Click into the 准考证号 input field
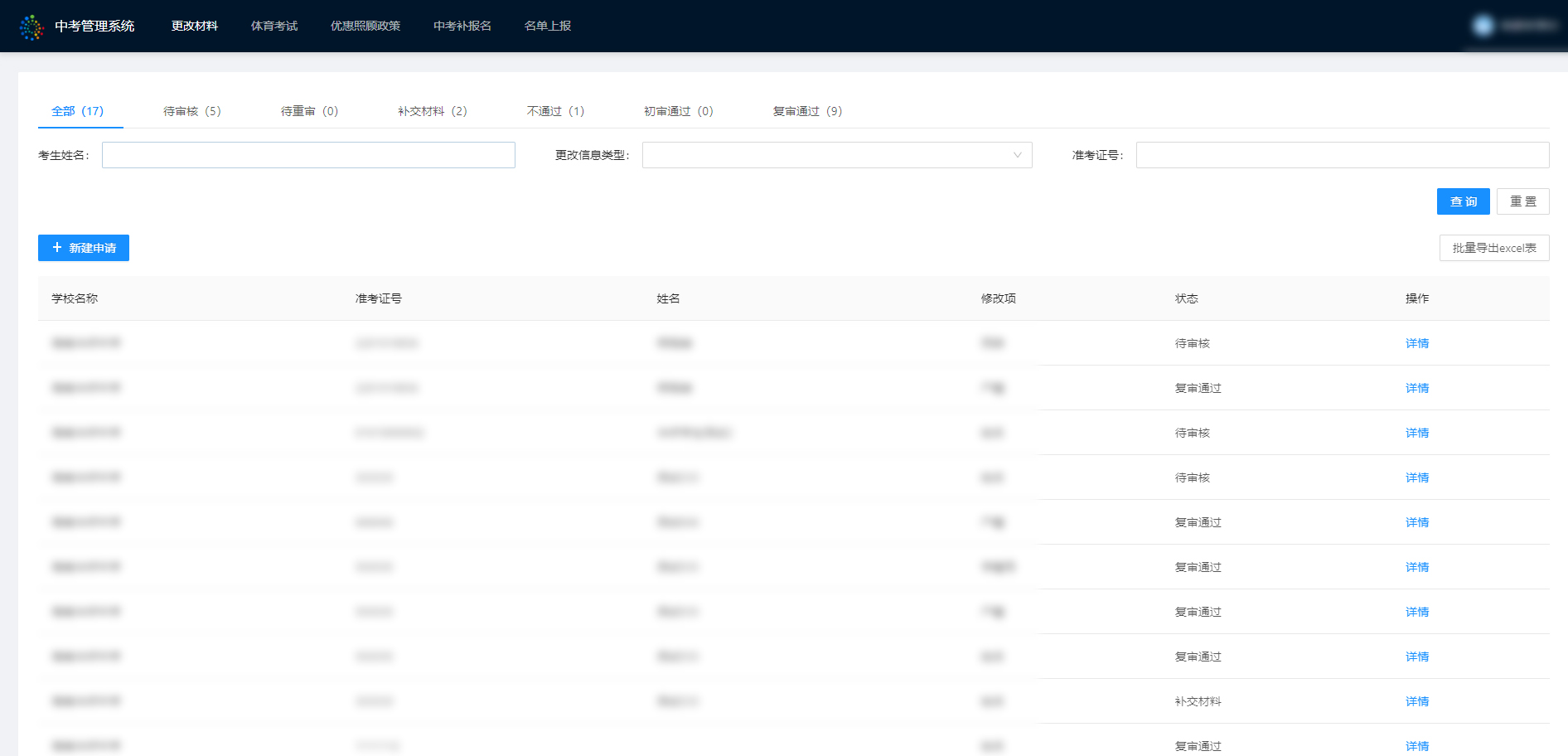 pyautogui.click(x=1342, y=155)
